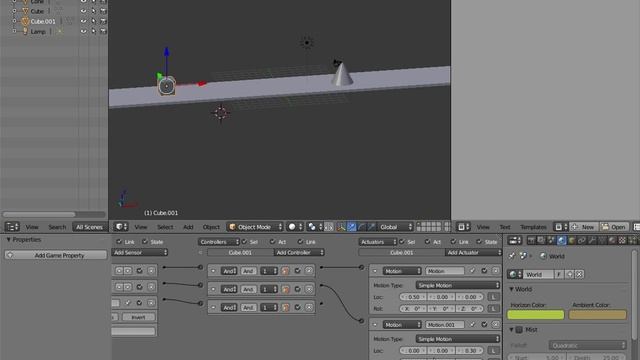Open the 3D viewport Add menu
Screen dimensions: 640x360
point(188,227)
